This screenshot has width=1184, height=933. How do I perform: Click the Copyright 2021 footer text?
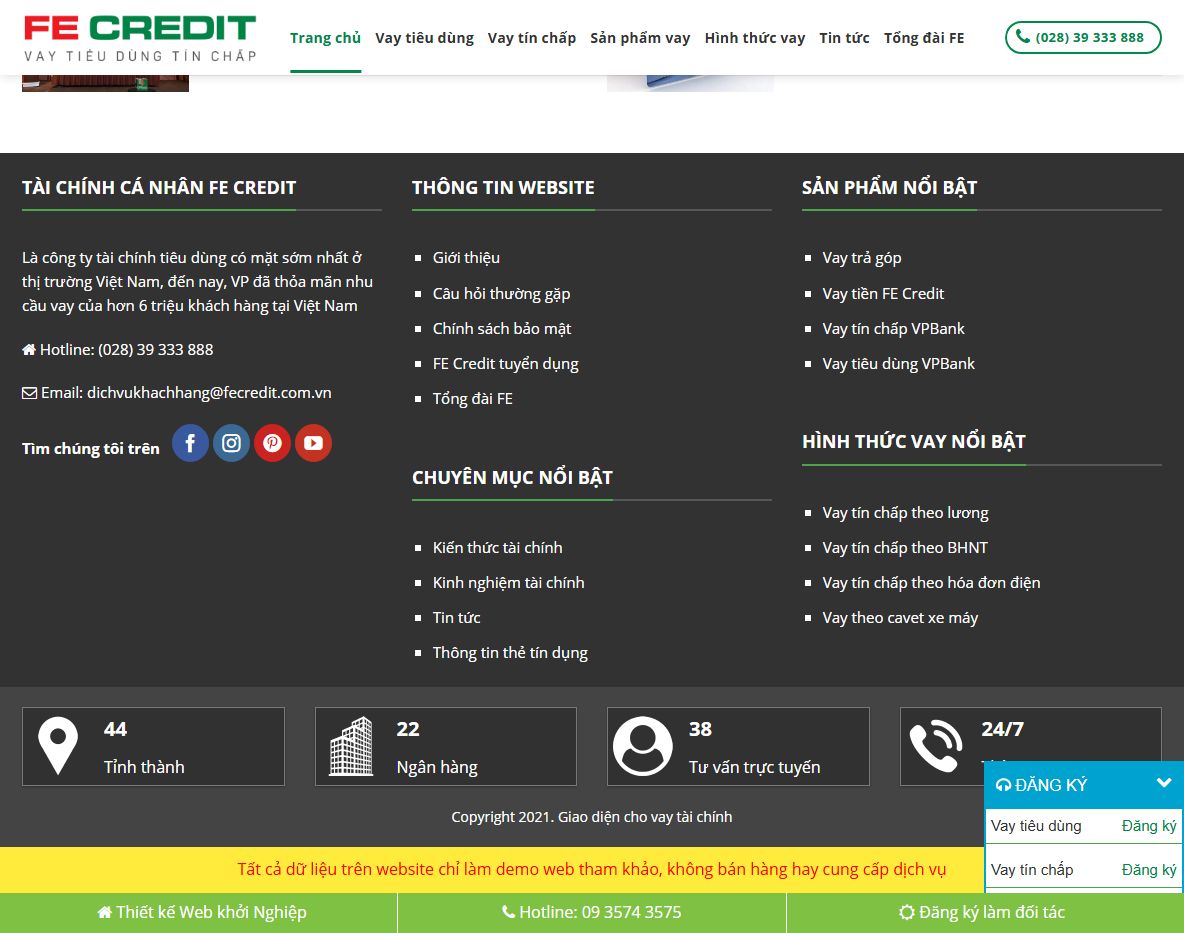[592, 817]
